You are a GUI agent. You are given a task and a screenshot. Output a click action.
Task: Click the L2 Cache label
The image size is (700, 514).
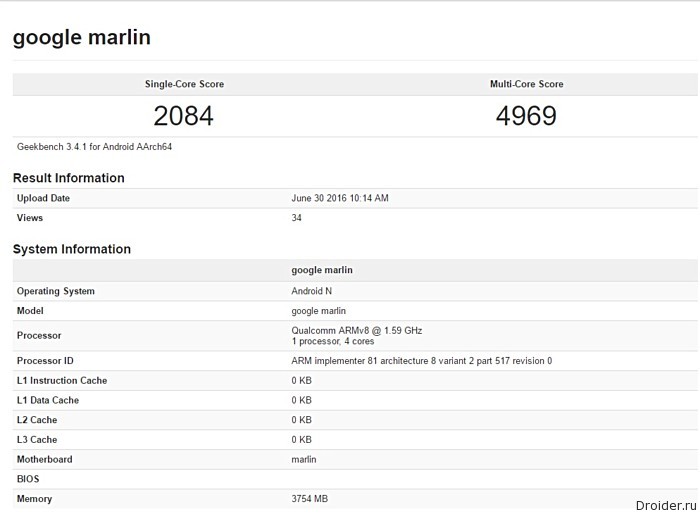point(37,420)
